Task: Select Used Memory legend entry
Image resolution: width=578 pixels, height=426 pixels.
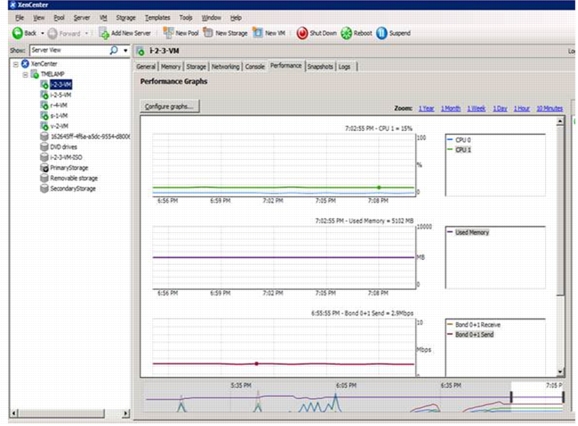Action: coord(468,232)
